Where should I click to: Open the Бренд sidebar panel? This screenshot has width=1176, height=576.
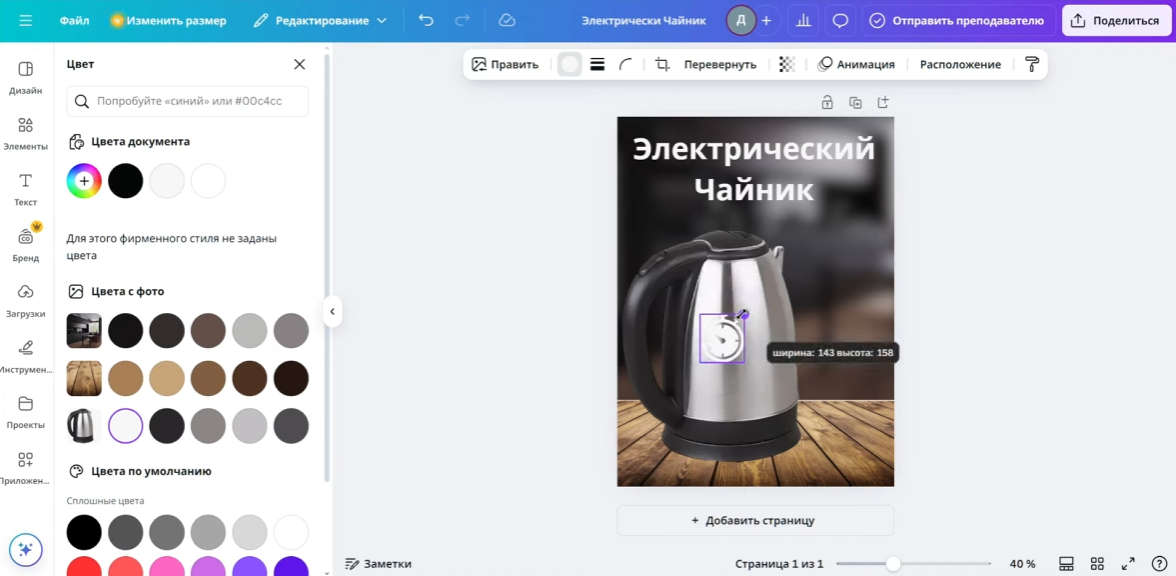[x=26, y=244]
